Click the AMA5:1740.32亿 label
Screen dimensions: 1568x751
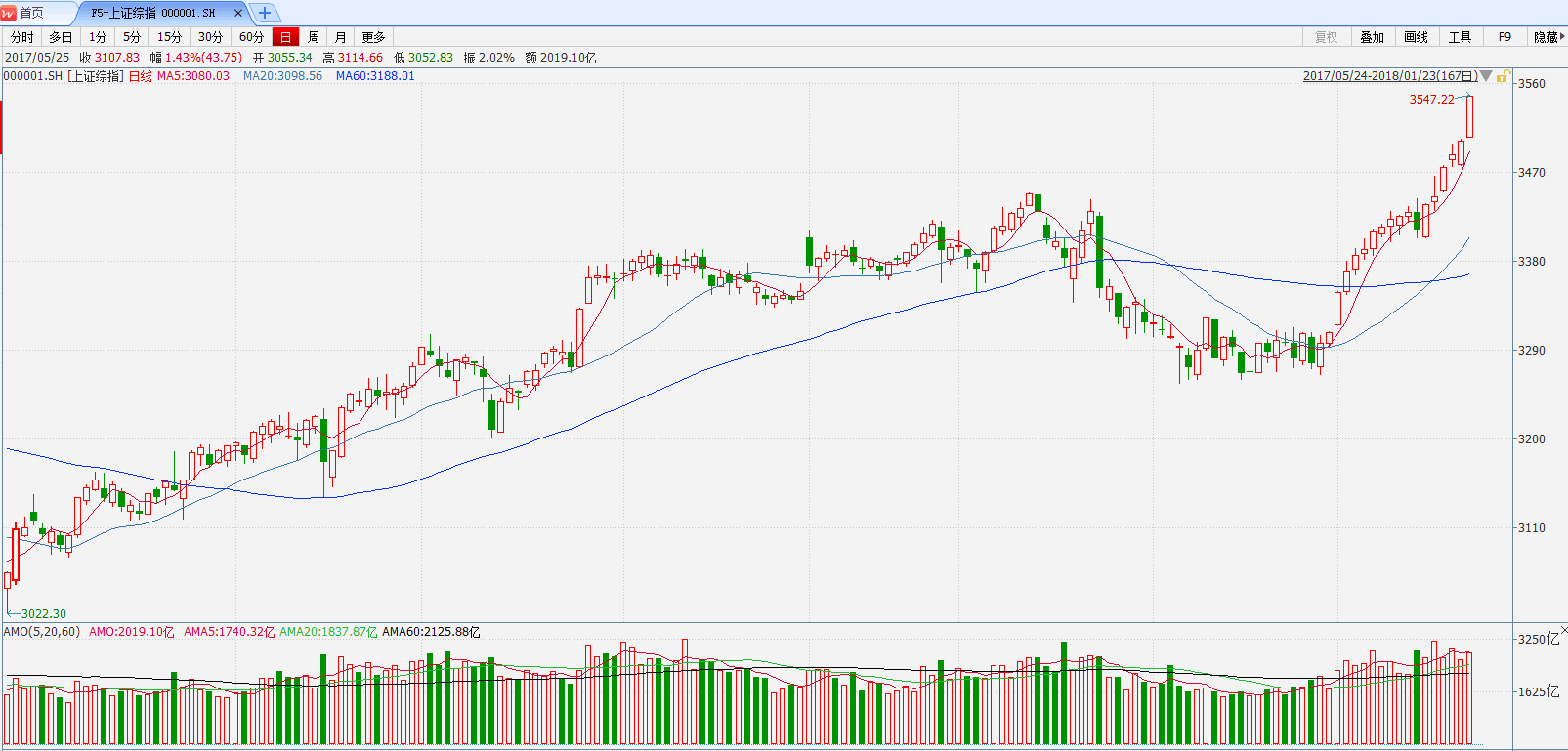(x=230, y=632)
